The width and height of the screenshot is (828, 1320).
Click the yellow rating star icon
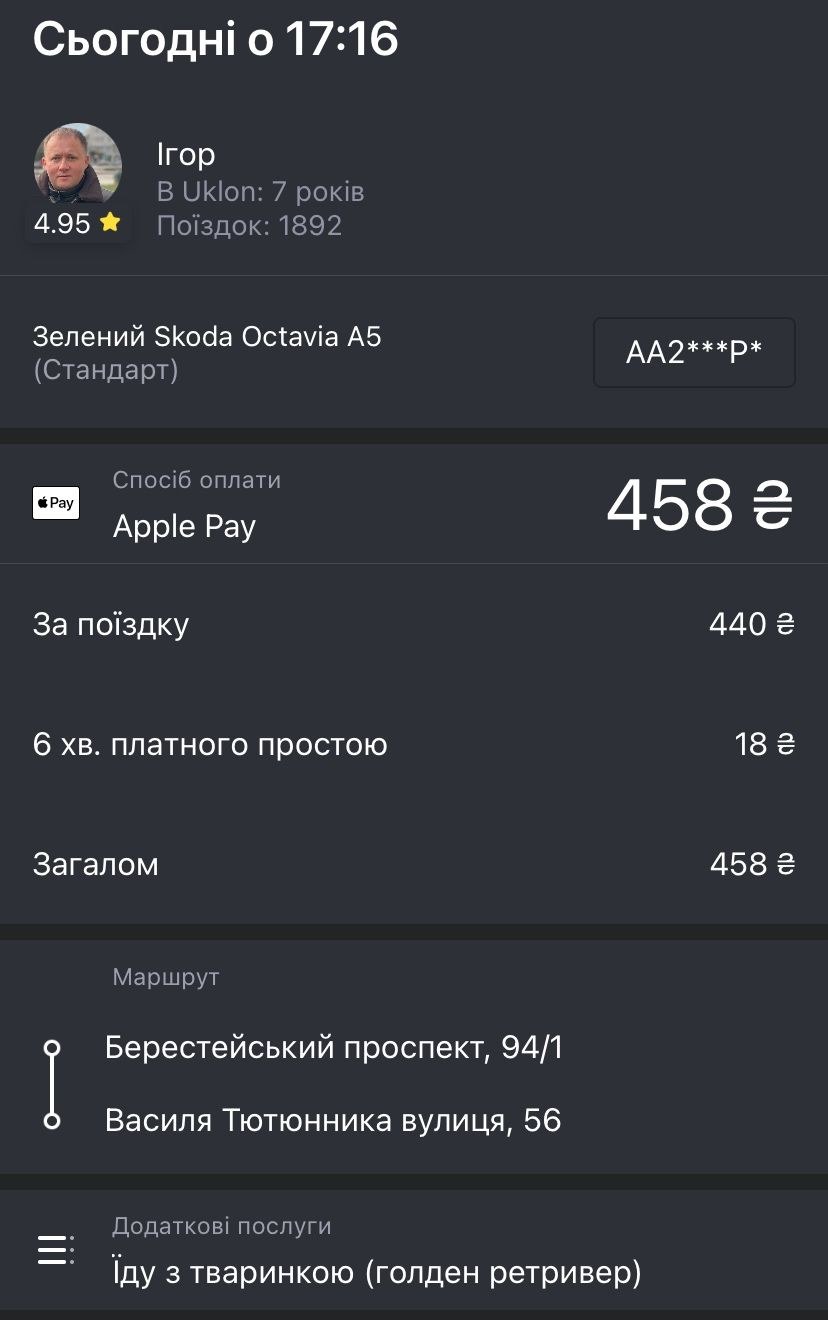coord(110,223)
